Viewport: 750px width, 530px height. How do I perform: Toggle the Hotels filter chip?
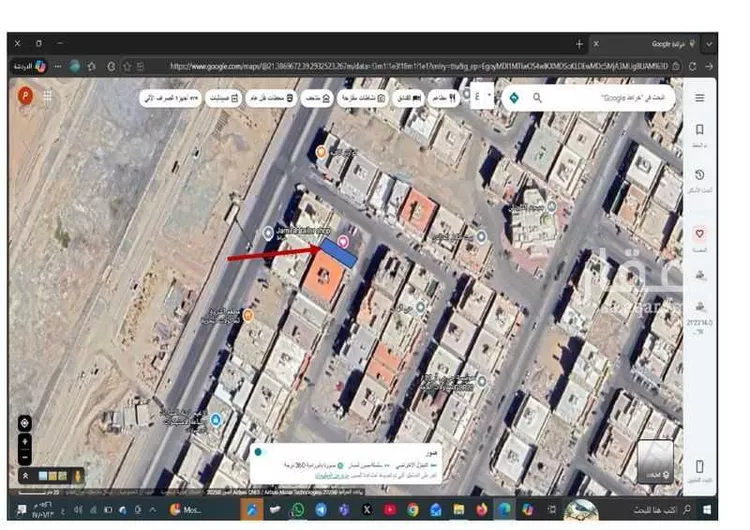[404, 98]
